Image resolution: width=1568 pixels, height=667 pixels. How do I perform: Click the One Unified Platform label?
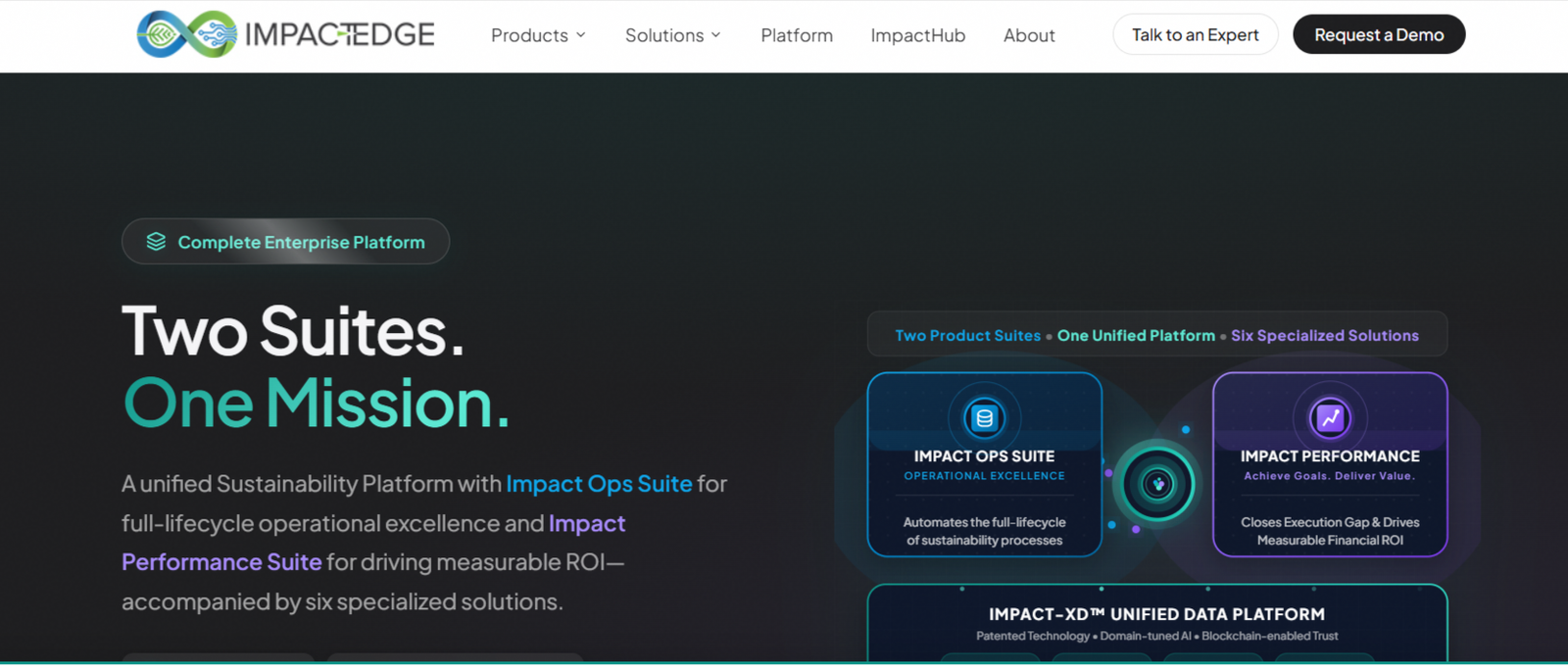click(x=1136, y=335)
